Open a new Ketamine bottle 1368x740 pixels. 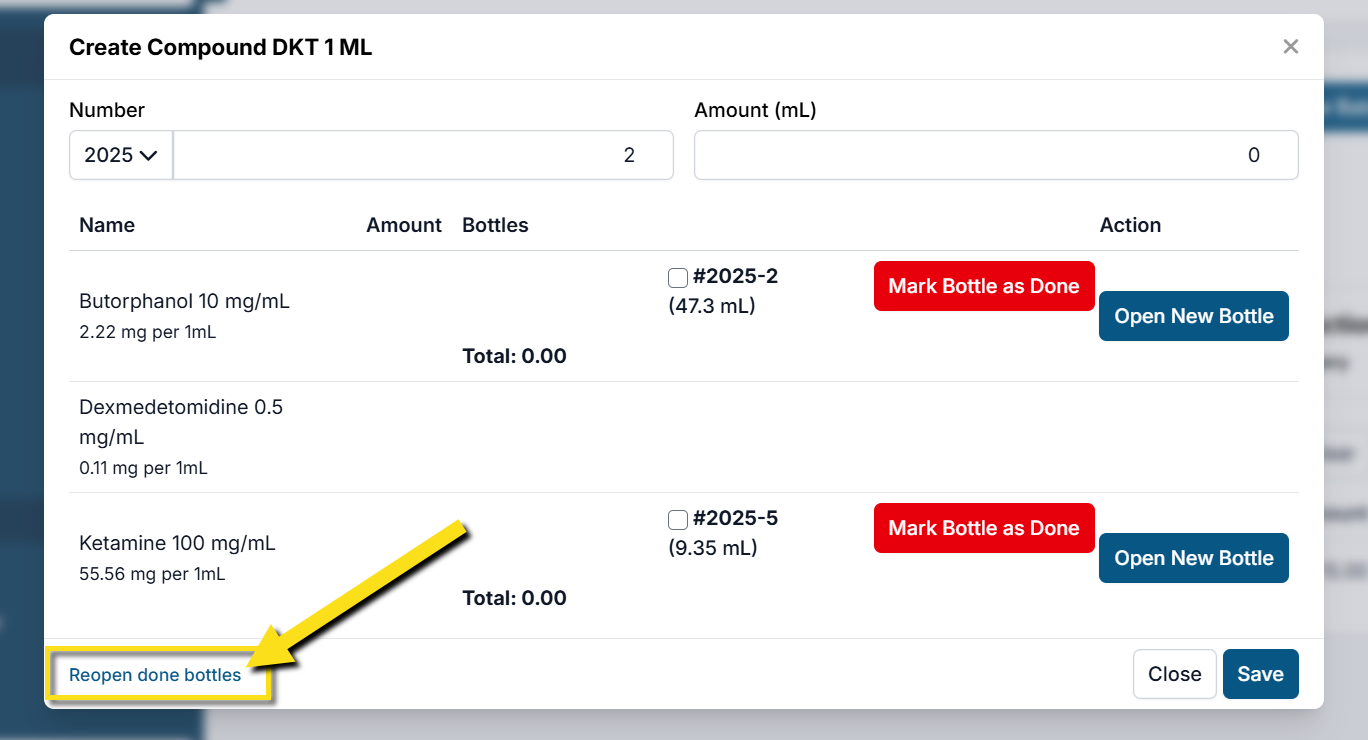pyautogui.click(x=1193, y=558)
